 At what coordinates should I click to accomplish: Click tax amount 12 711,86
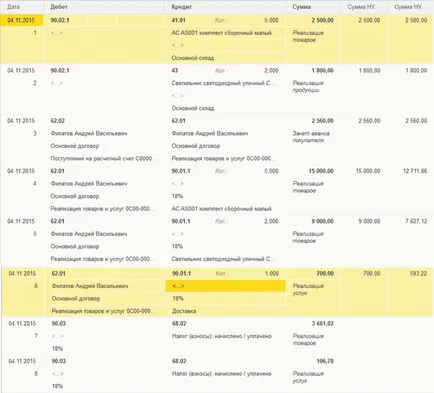[x=415, y=171]
